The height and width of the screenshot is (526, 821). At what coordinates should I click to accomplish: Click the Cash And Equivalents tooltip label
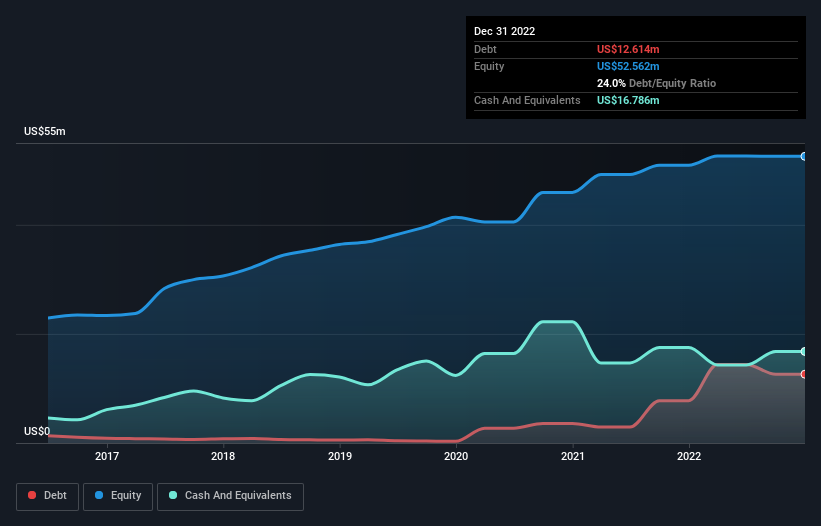click(527, 100)
